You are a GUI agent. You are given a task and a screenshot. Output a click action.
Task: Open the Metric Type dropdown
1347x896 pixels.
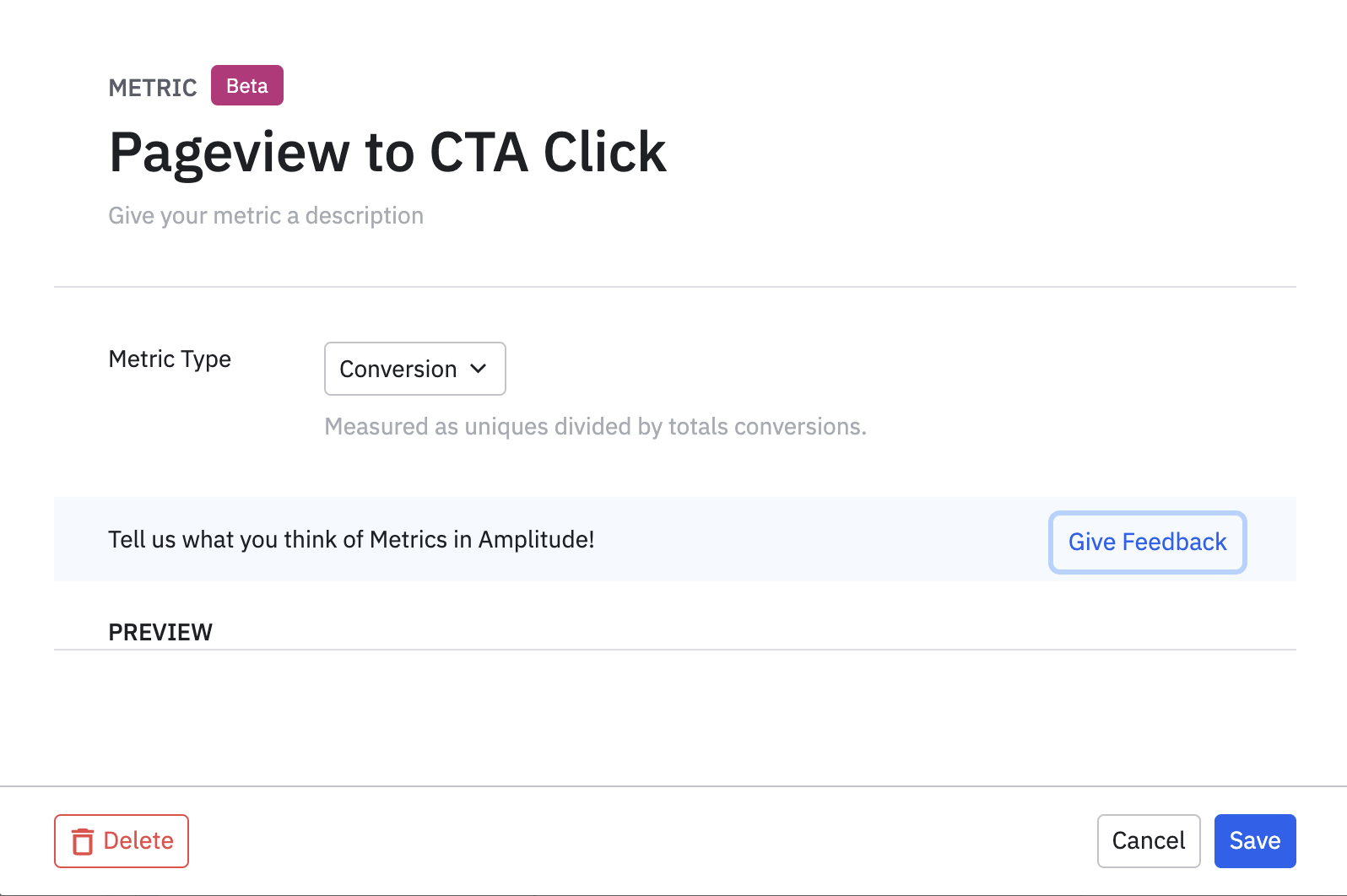[414, 369]
